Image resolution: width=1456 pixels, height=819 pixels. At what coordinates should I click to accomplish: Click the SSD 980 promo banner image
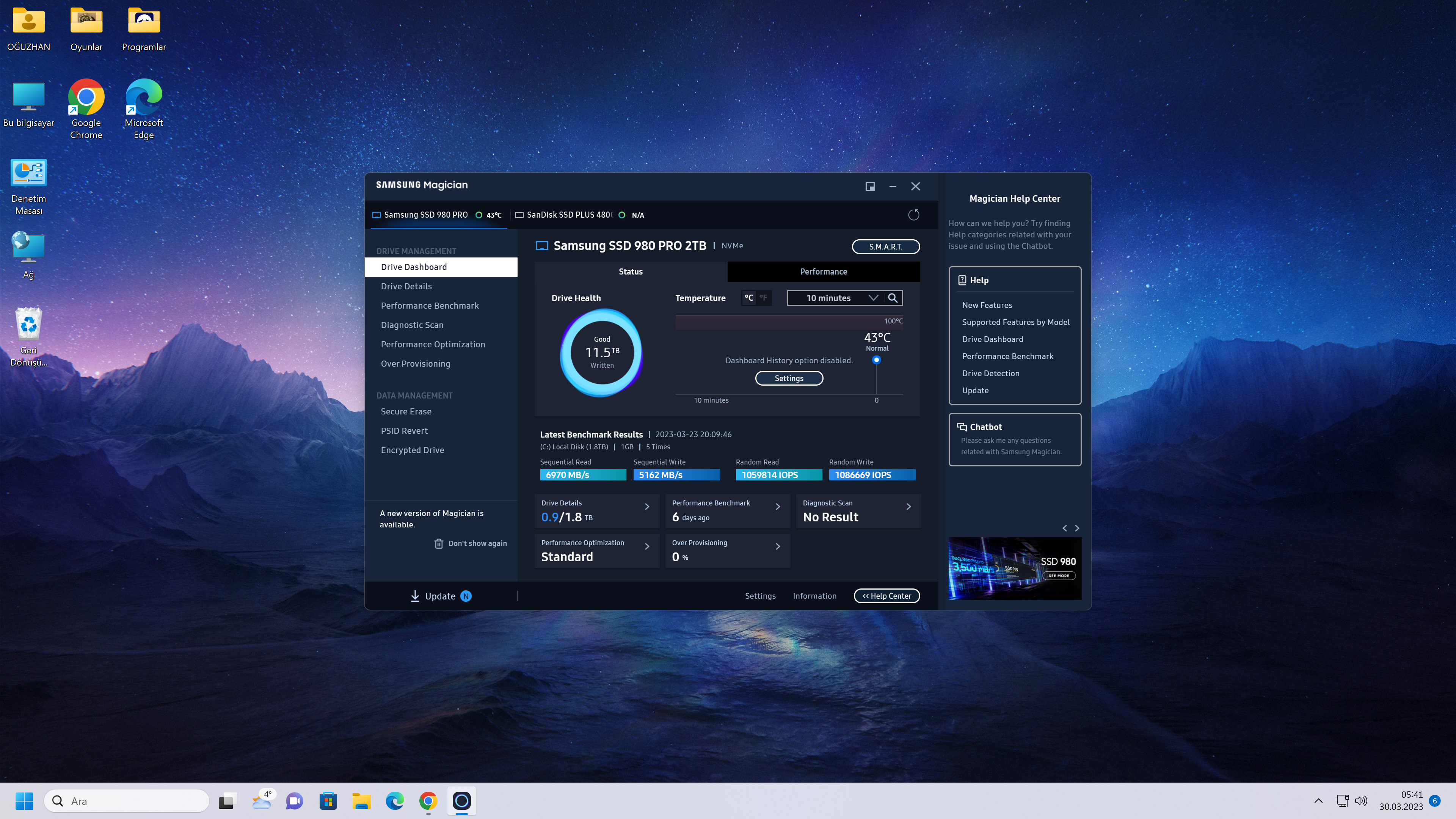(x=1015, y=568)
